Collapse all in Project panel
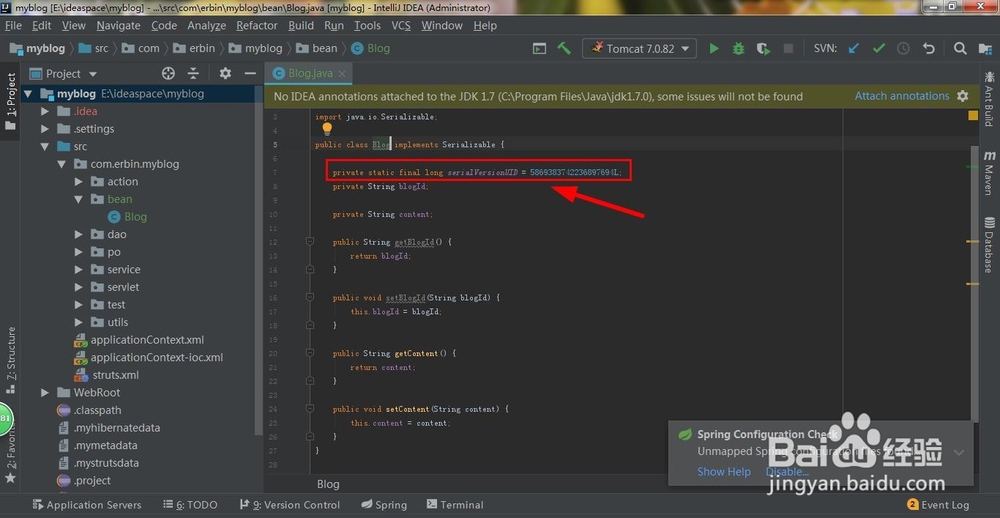Image resolution: width=1000 pixels, height=518 pixels. 193,73
